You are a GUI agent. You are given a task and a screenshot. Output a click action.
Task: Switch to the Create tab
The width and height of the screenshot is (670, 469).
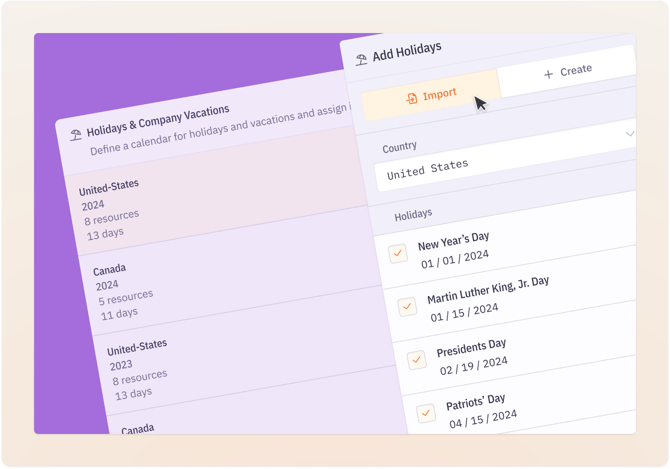[x=567, y=72]
